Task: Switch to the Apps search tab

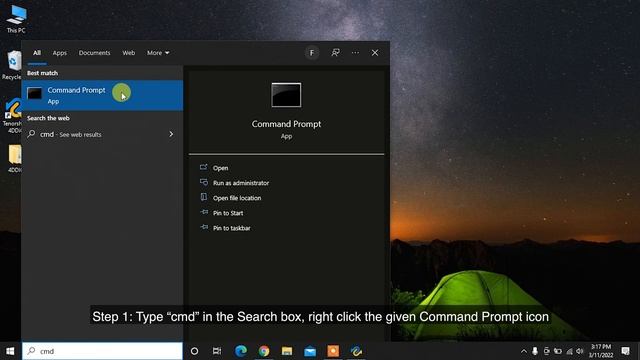Action: point(60,53)
